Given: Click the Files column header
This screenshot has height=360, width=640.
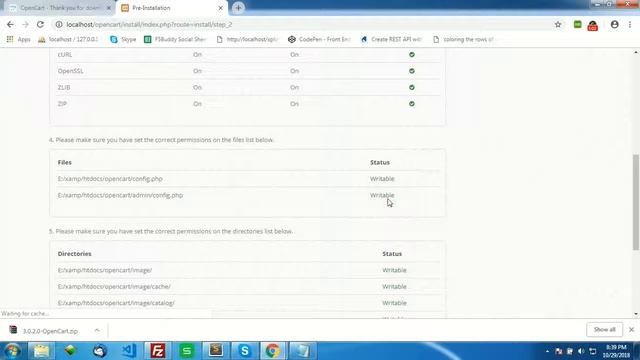Looking at the screenshot, I should 64,162.
